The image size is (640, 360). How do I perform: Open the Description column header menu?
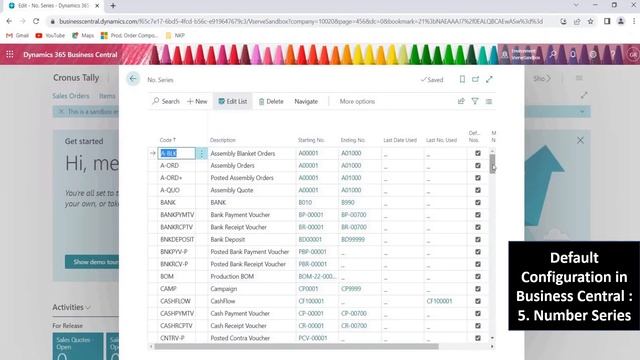[223, 140]
